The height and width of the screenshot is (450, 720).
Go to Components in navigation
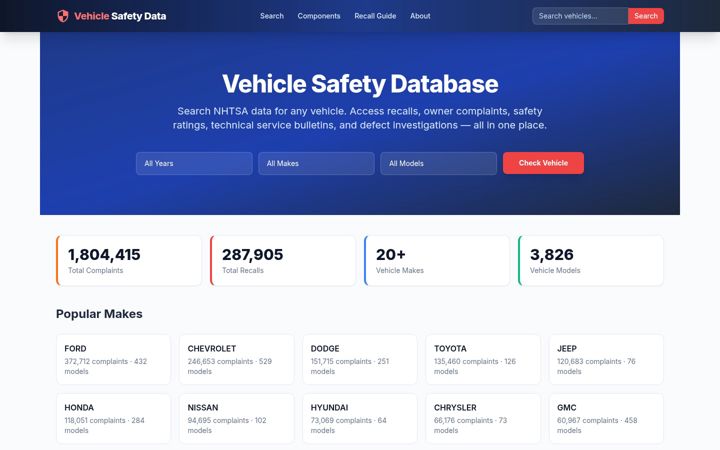pos(319,16)
